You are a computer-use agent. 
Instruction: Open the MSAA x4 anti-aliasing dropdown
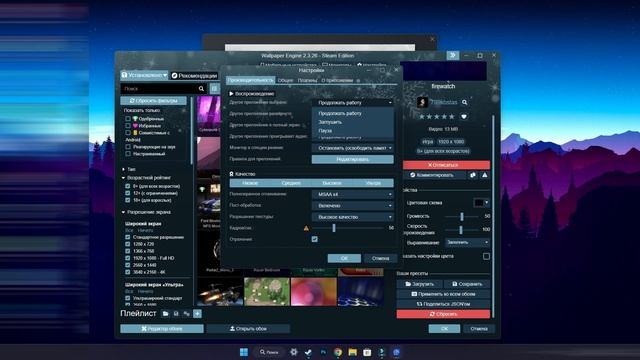point(353,194)
